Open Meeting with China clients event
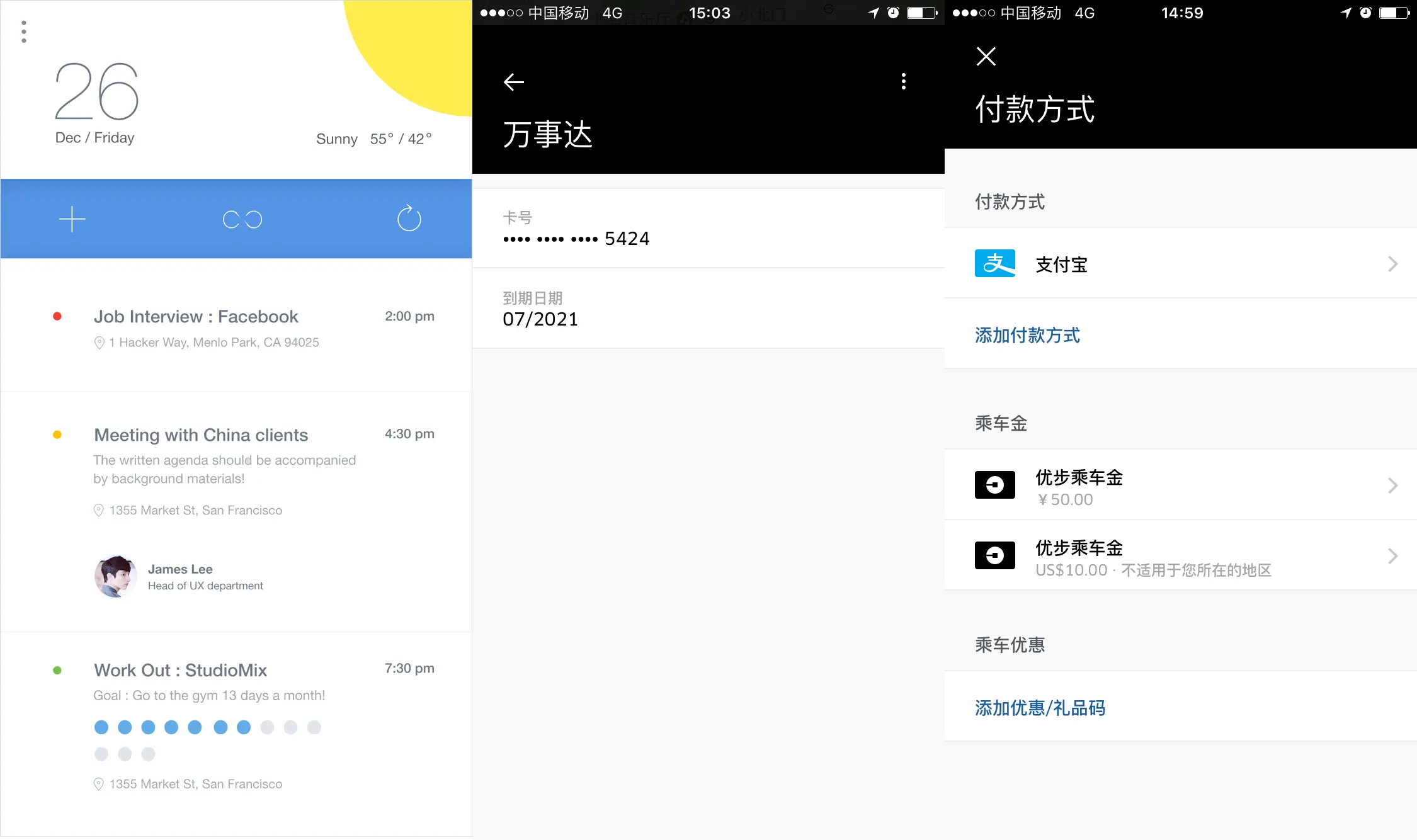The image size is (1417, 840). point(201,435)
